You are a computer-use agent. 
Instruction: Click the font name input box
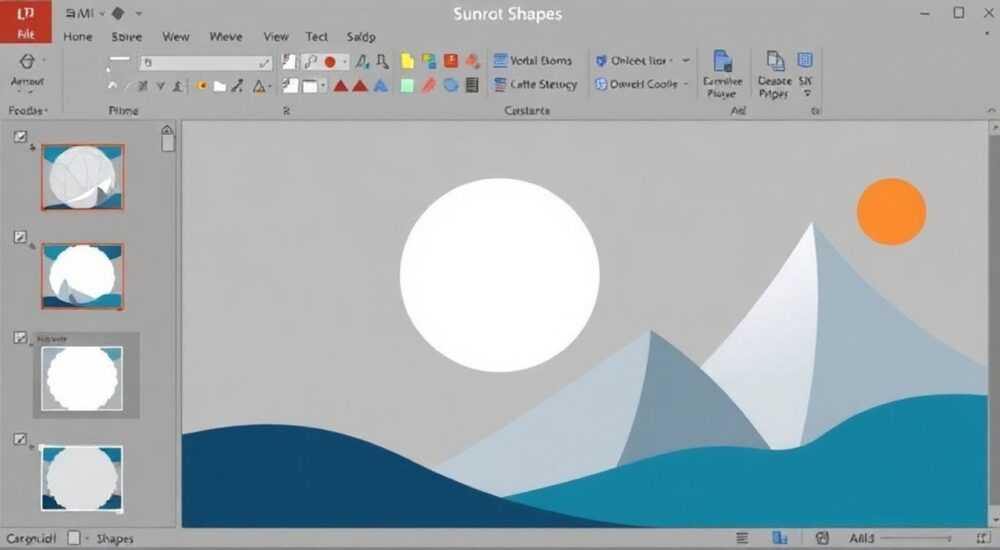click(x=205, y=63)
